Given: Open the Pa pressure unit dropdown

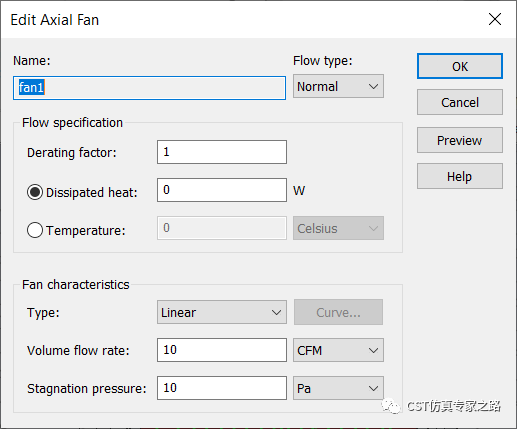Looking at the screenshot, I should click(338, 388).
